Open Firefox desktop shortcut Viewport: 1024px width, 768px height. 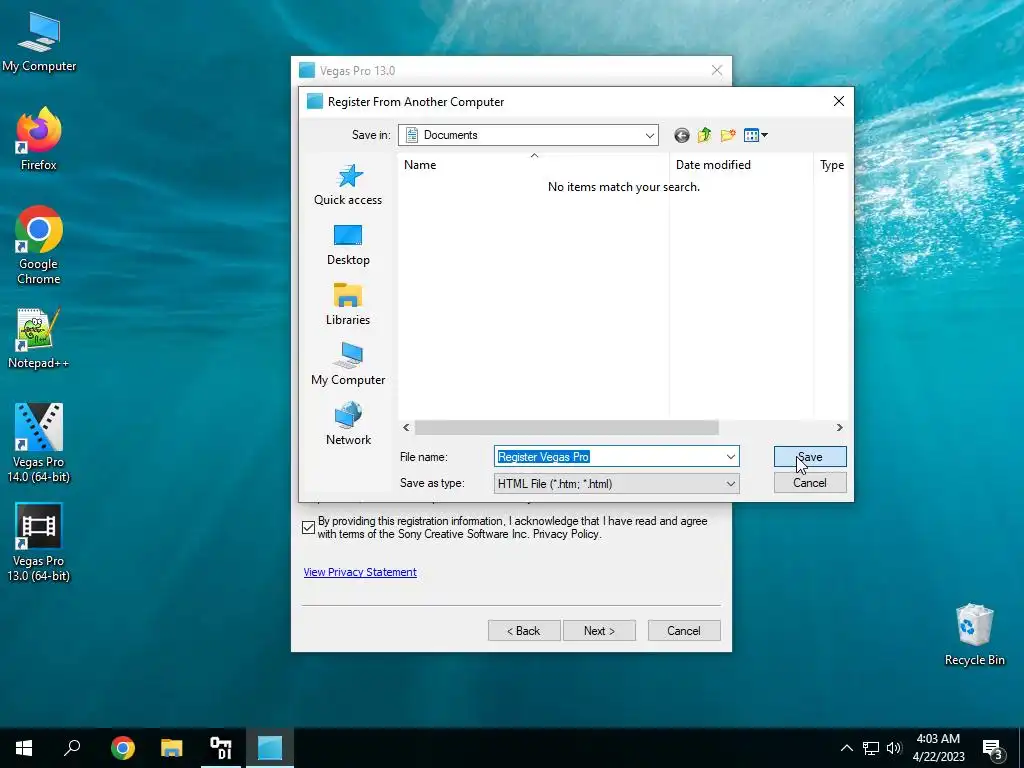[x=39, y=140]
